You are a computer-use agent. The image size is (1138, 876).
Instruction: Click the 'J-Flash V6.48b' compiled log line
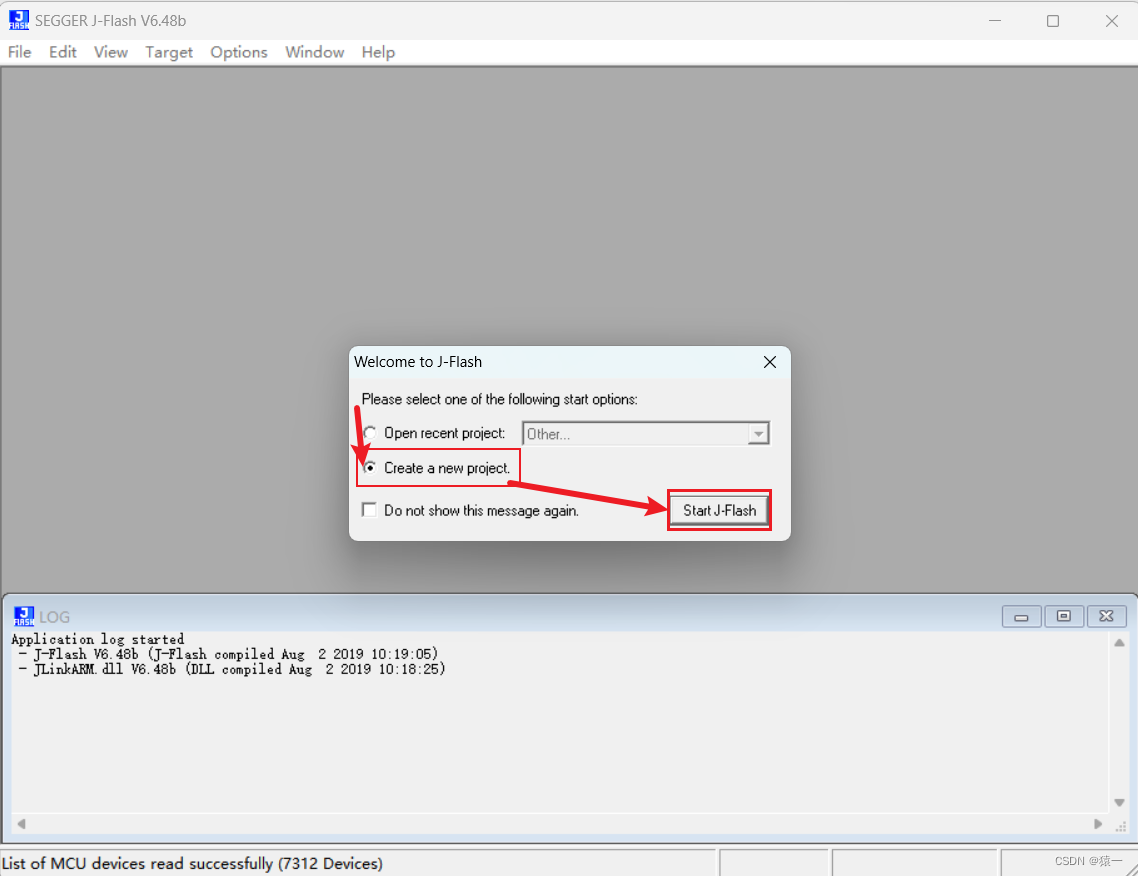(229, 654)
